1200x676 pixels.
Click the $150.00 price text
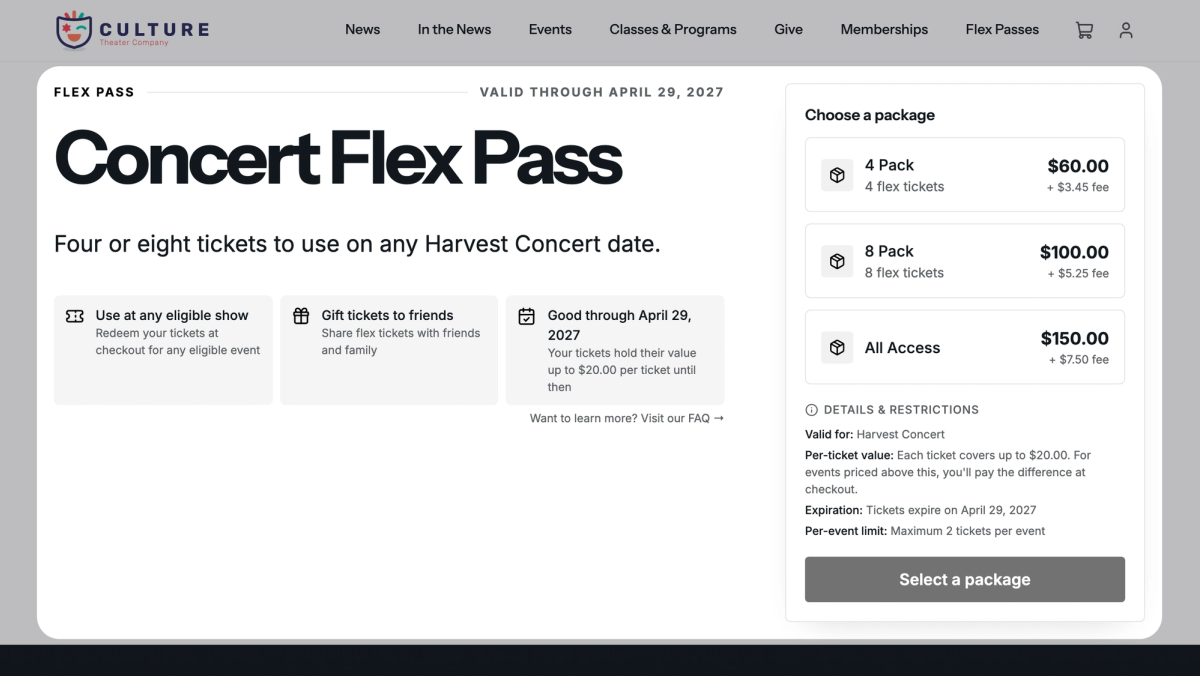(x=1074, y=338)
